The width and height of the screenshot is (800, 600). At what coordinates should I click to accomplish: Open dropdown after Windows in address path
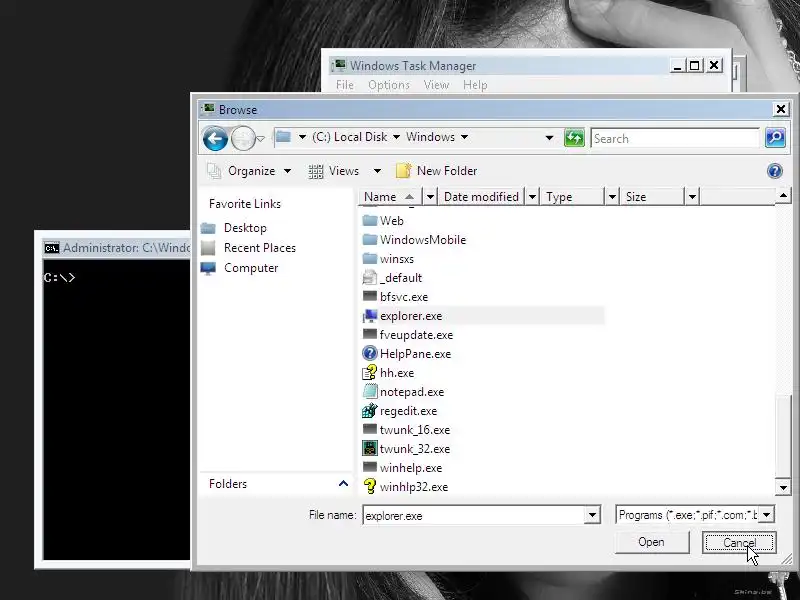click(464, 137)
